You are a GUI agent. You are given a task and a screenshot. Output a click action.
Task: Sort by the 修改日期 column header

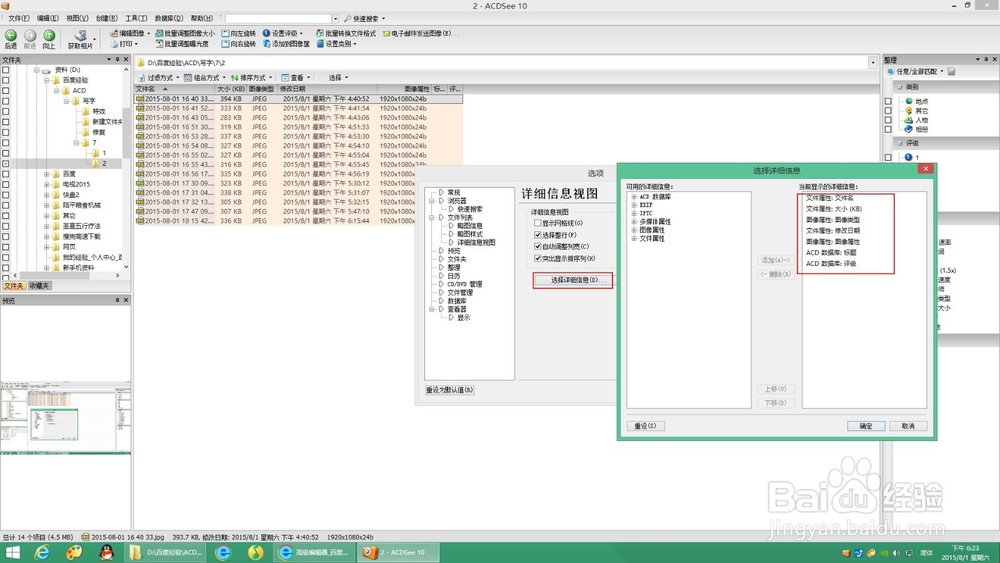pos(327,89)
